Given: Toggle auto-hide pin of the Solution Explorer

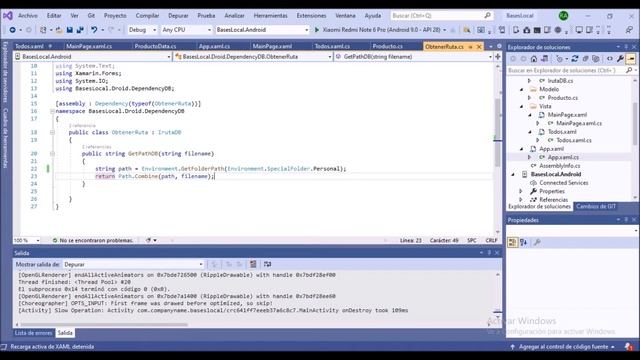Looking at the screenshot, I should [x=626, y=47].
